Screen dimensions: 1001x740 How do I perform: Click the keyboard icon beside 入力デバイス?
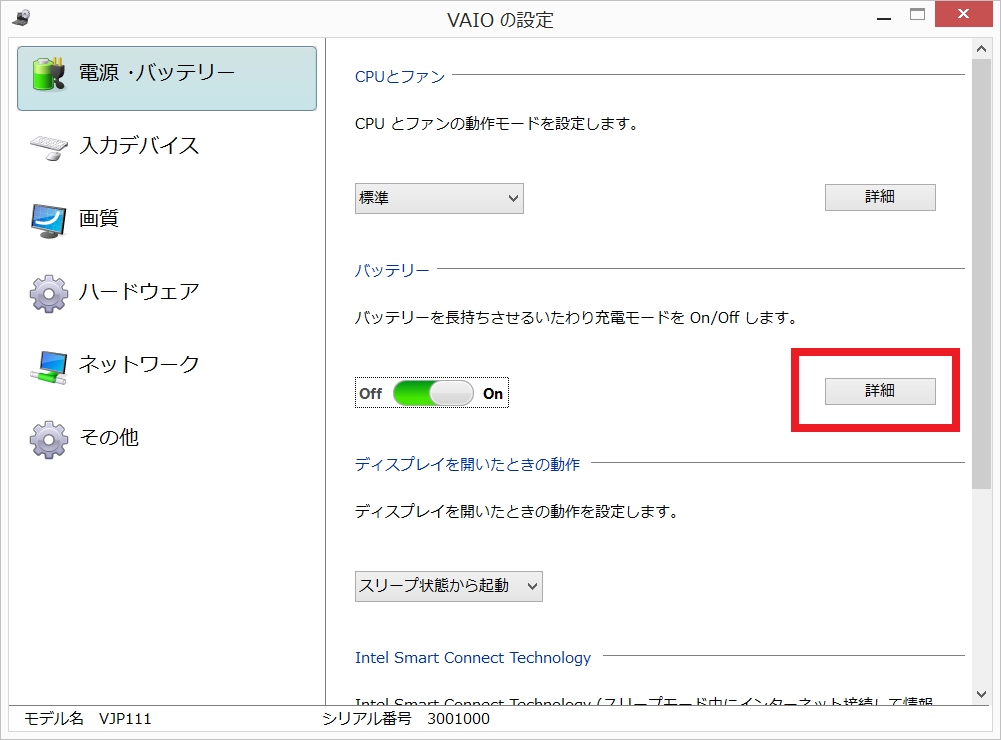pos(49,147)
